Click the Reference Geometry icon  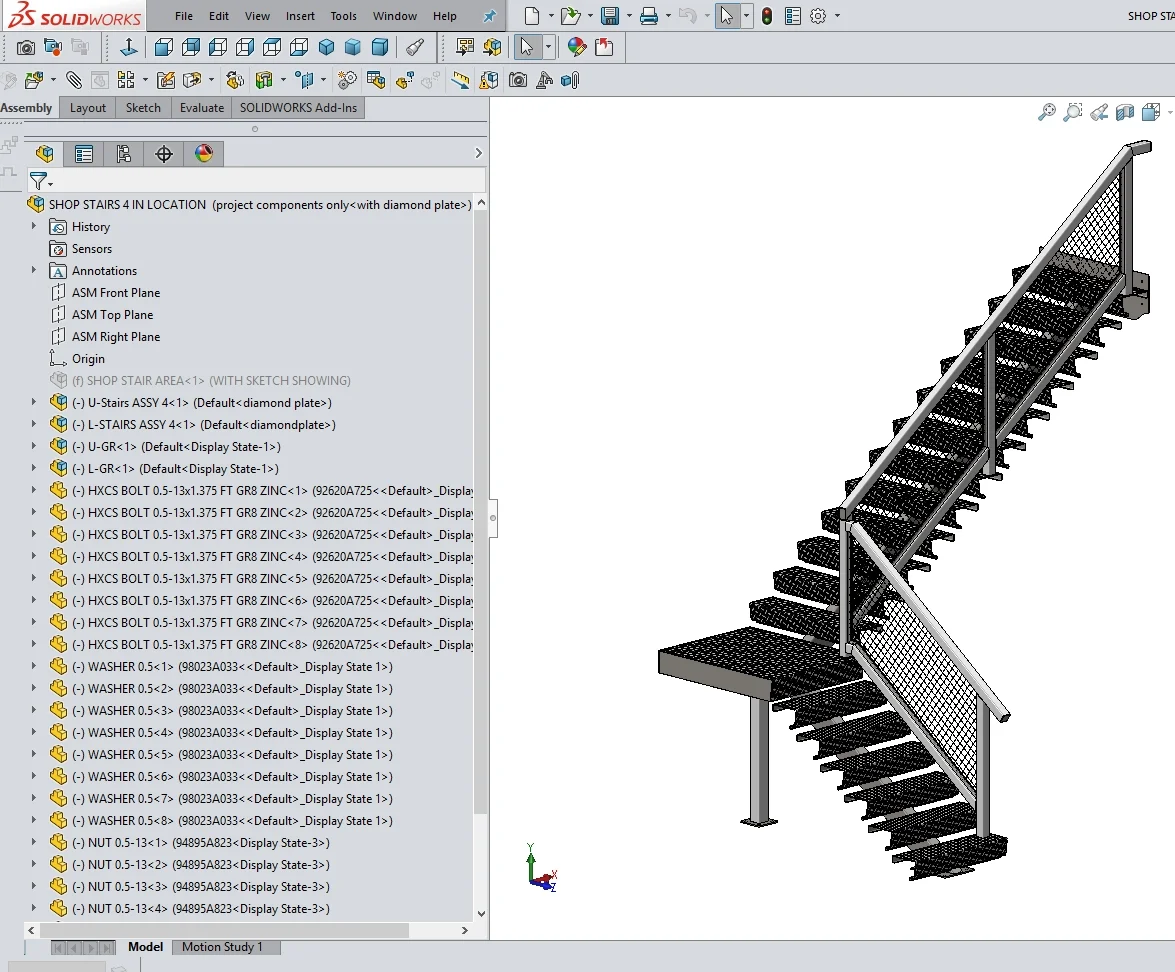click(304, 79)
